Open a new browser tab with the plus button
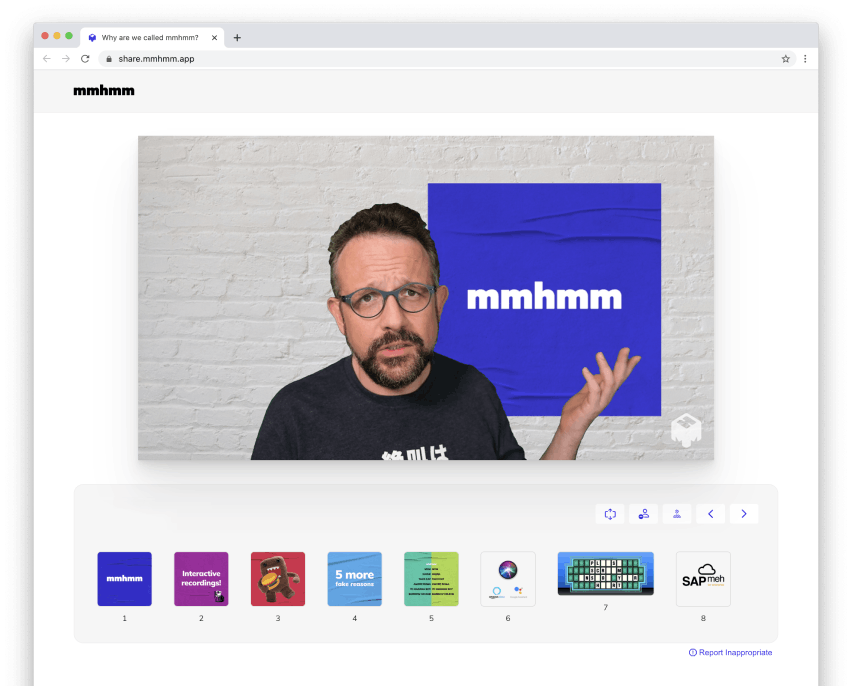The width and height of the screenshot is (852, 686). tap(237, 37)
